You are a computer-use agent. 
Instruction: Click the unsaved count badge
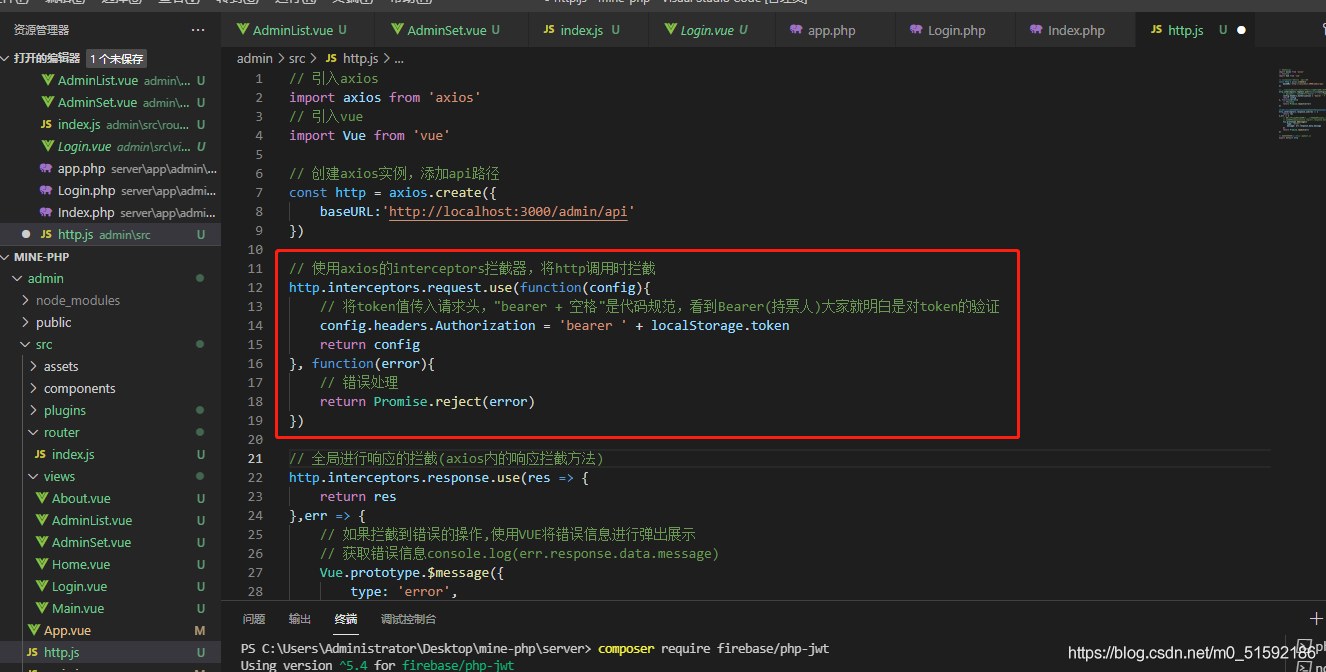pos(118,59)
